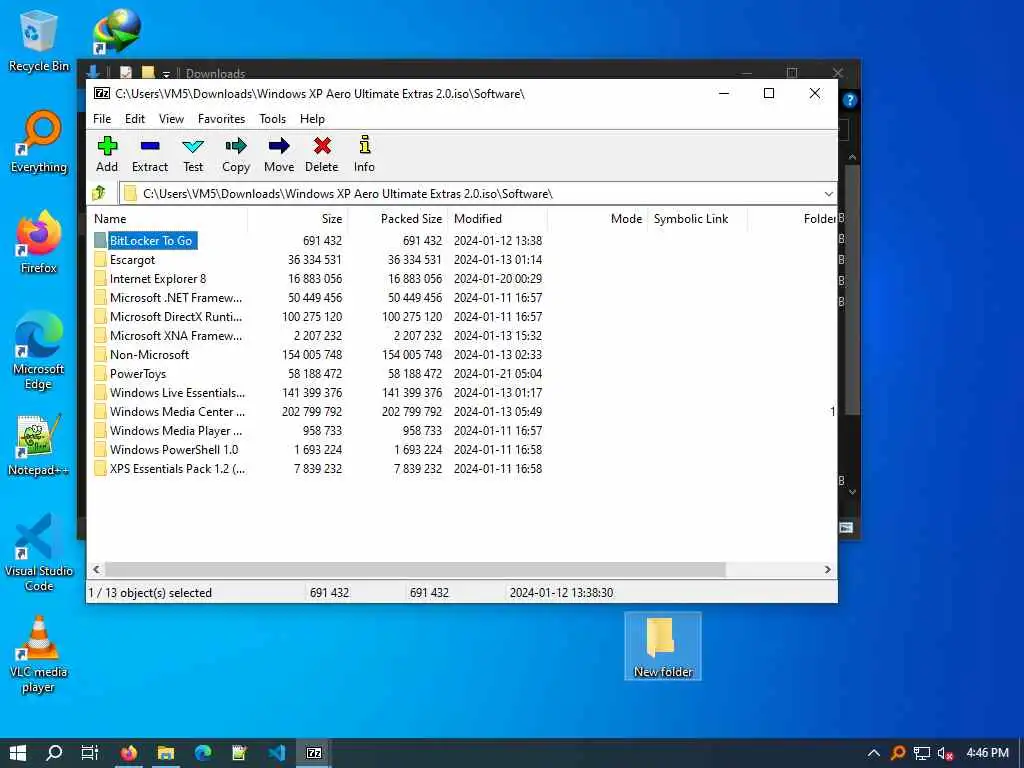Click the Copy toolbar icon
This screenshot has height=768, width=1024.
pyautogui.click(x=236, y=154)
